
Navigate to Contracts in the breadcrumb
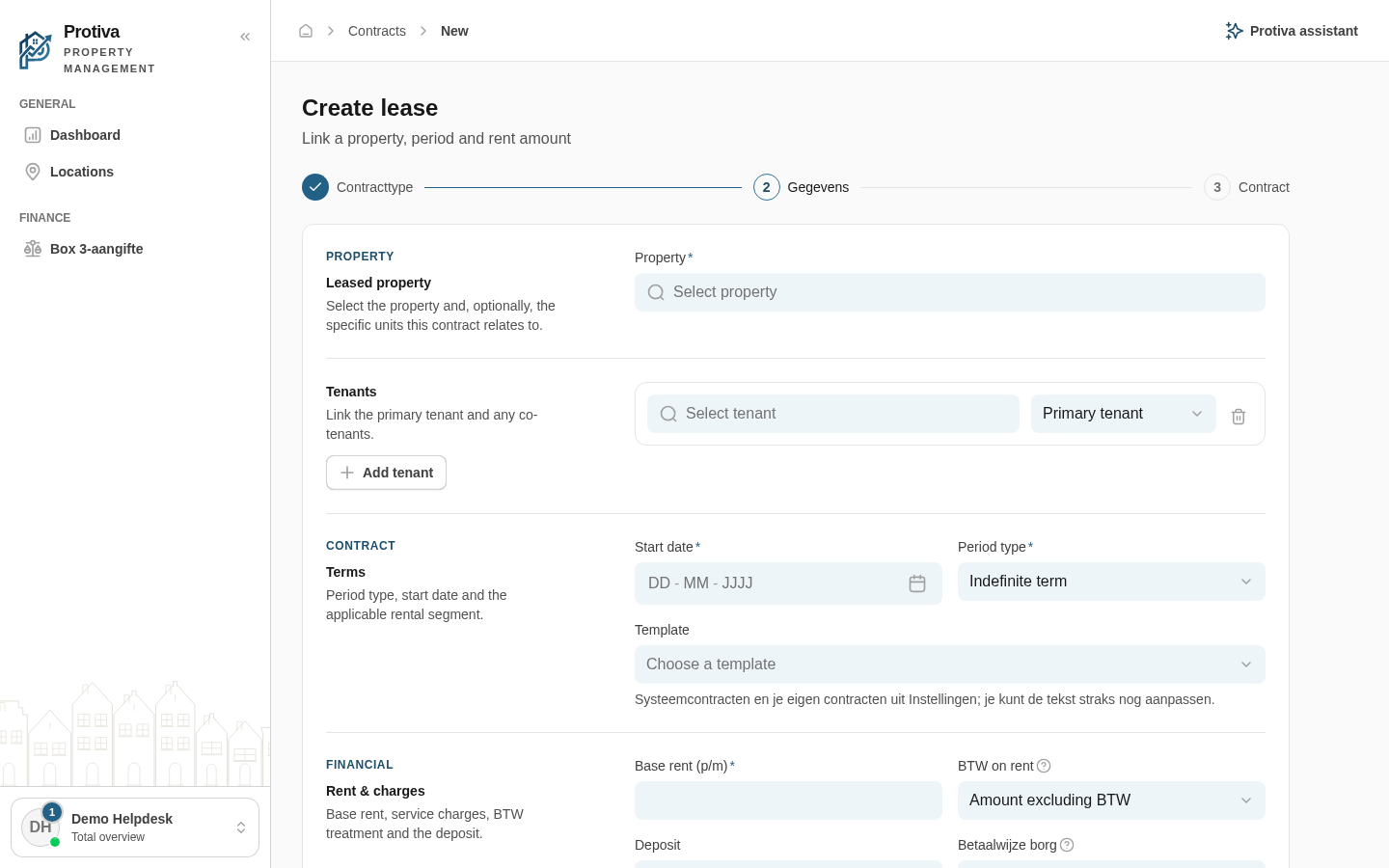[x=377, y=31]
